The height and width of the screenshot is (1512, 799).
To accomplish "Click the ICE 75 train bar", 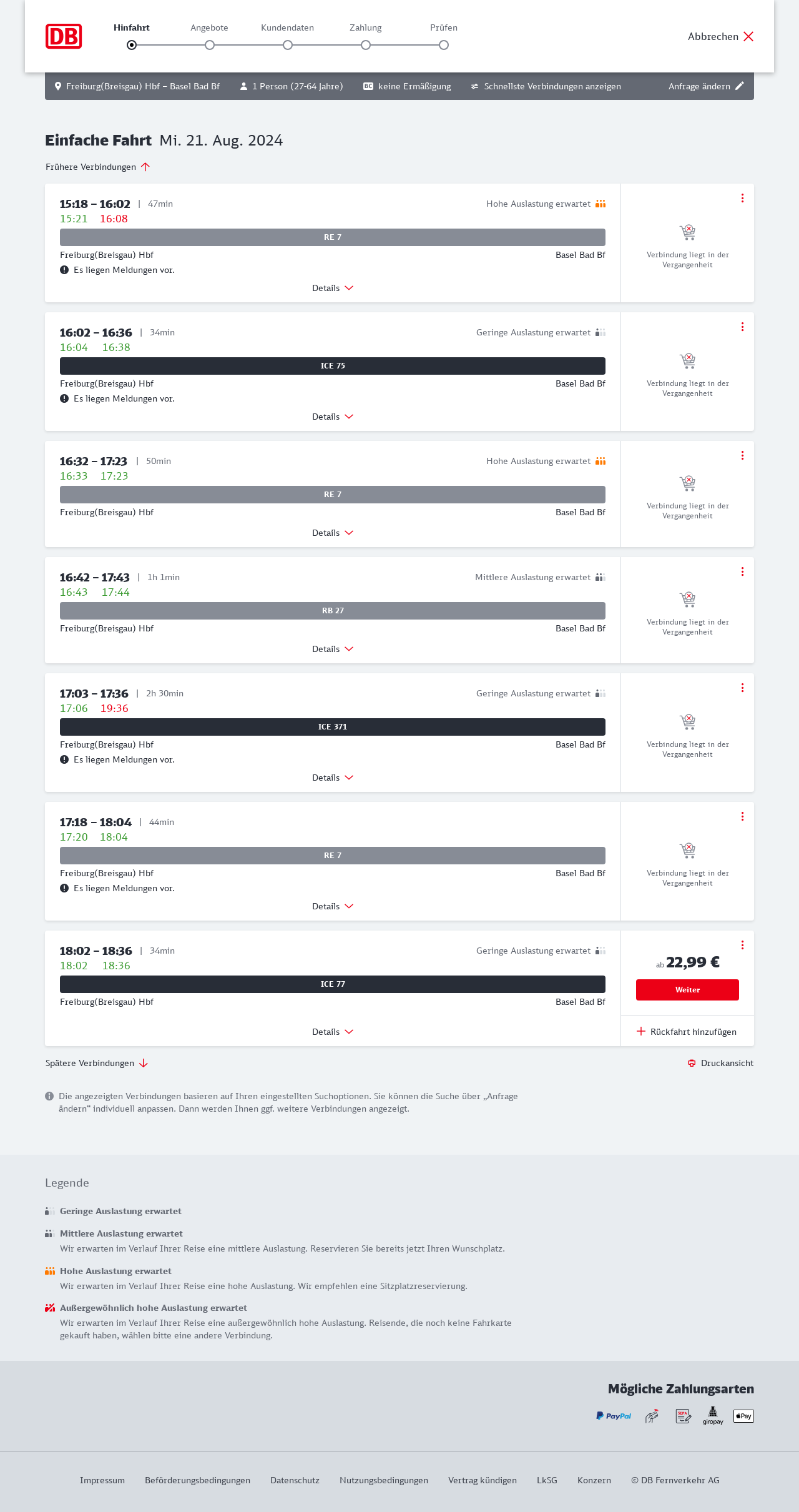I will tap(333, 366).
